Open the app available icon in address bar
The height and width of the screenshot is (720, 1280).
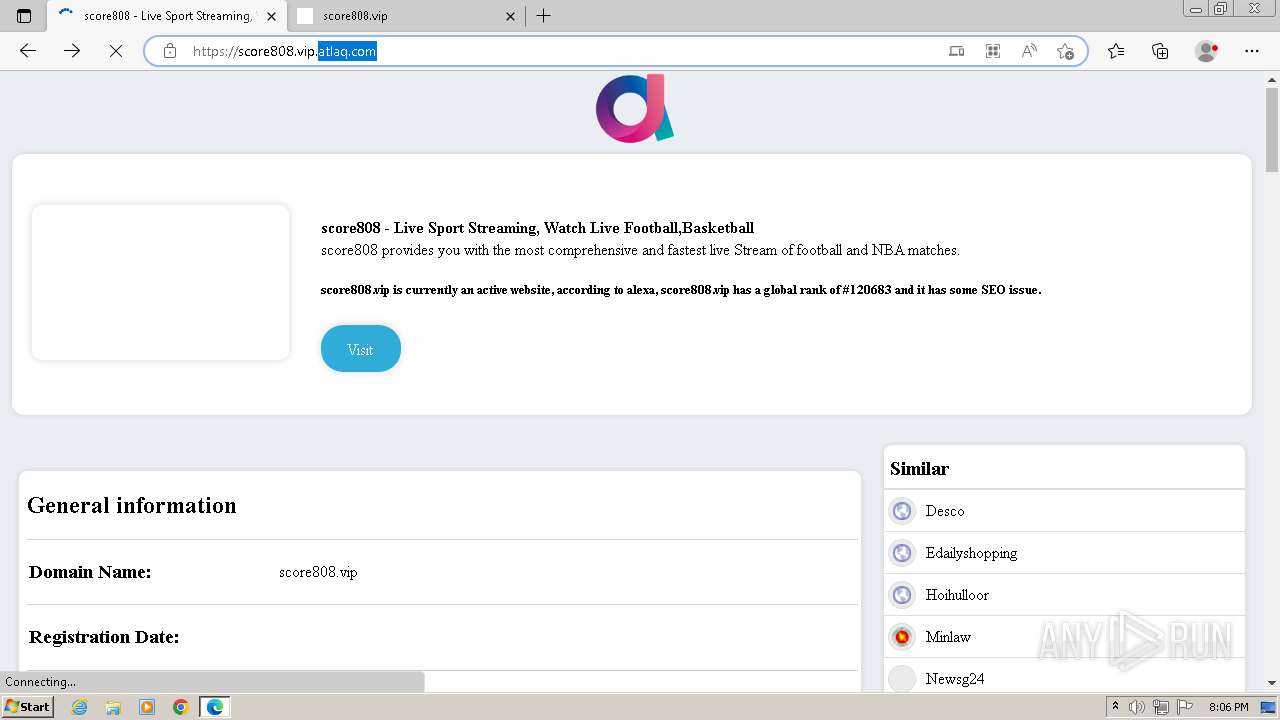coord(957,51)
